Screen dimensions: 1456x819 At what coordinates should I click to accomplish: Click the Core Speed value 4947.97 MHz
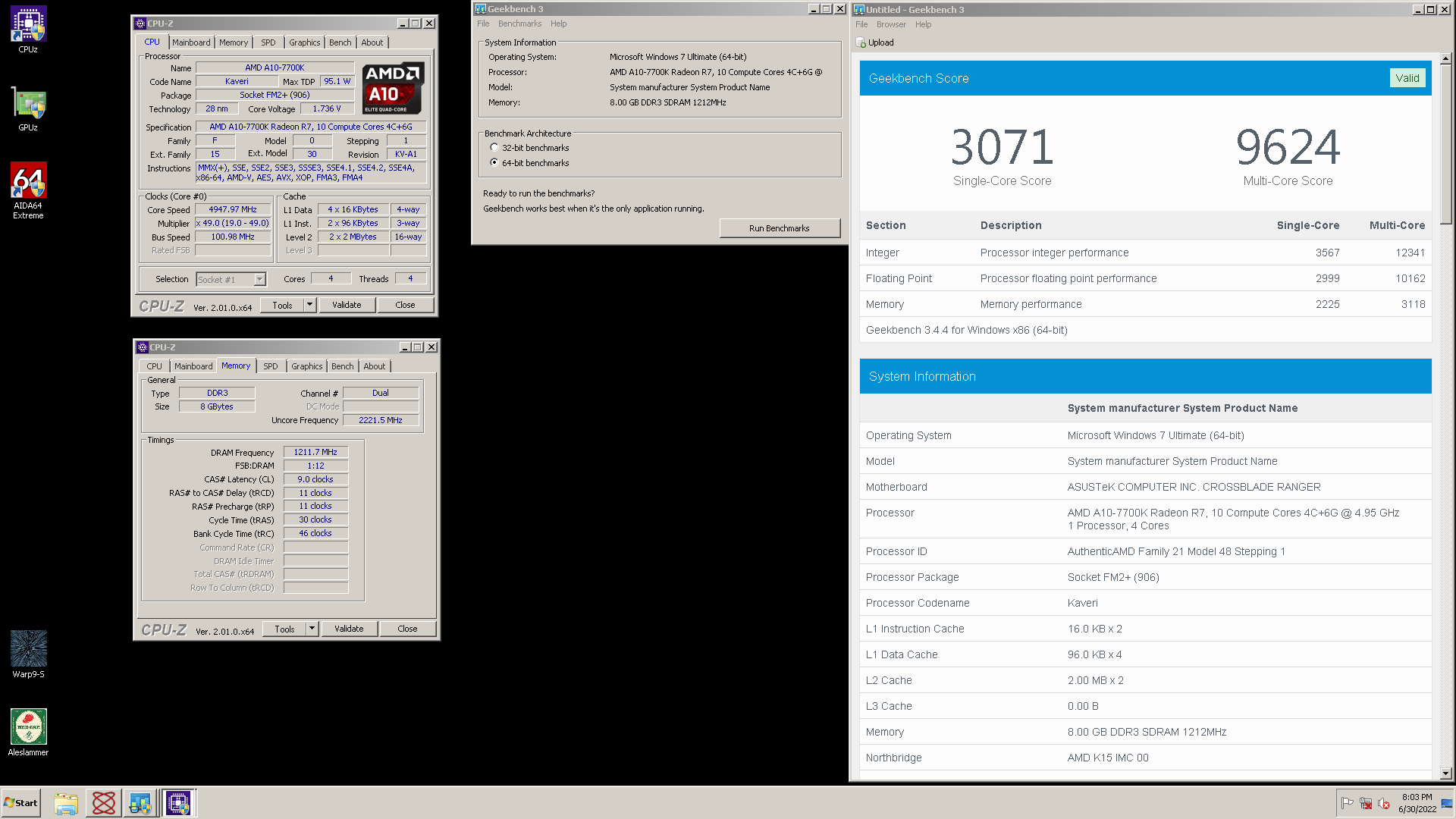(x=233, y=209)
